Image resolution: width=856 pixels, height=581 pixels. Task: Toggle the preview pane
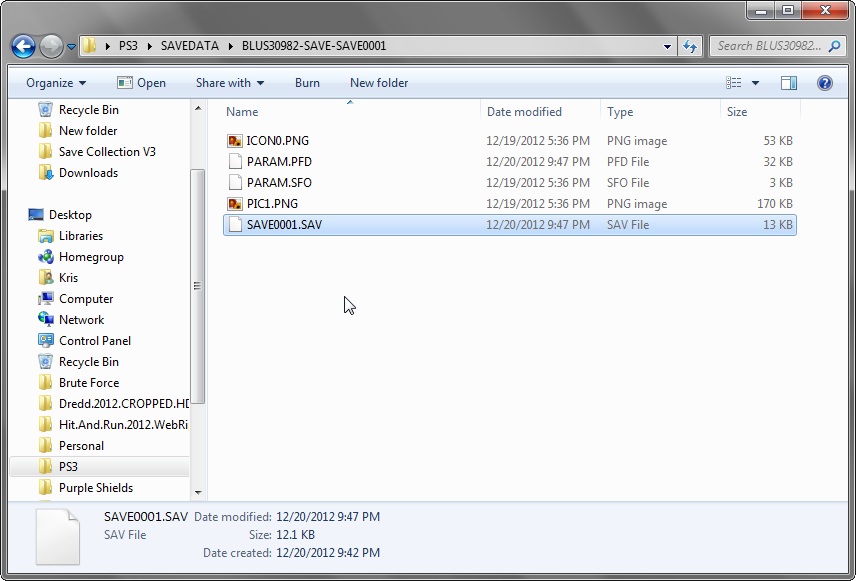788,83
